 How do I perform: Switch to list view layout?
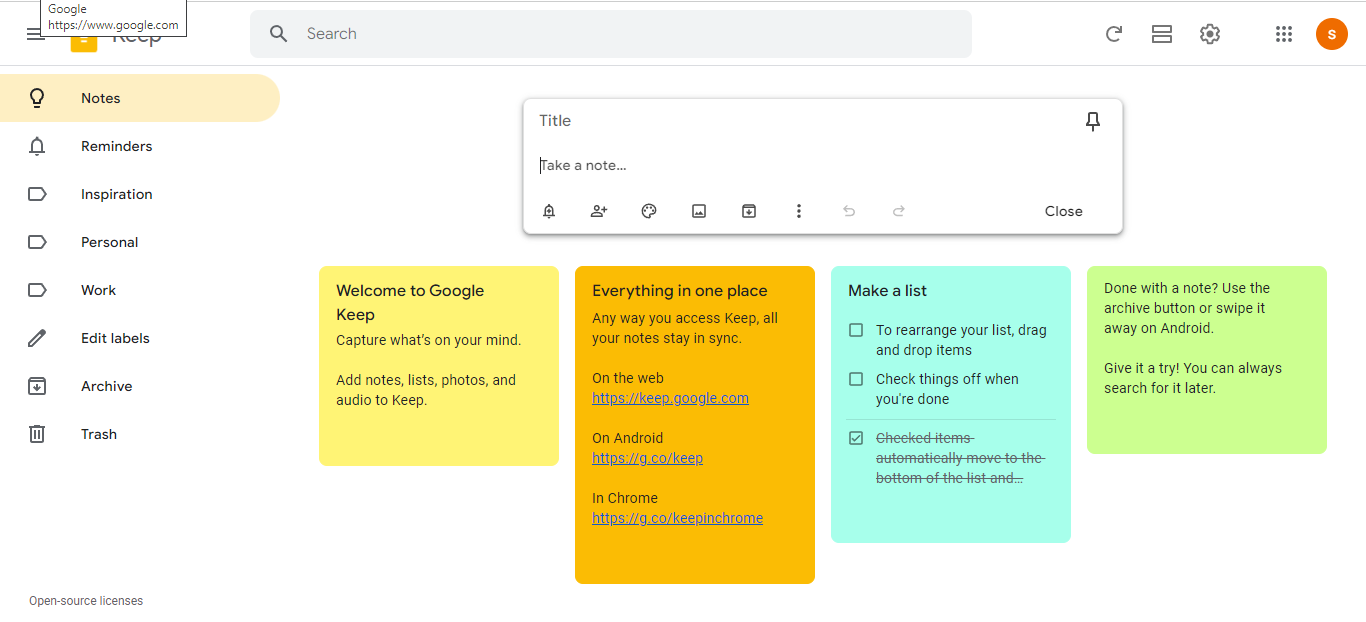(x=1162, y=34)
